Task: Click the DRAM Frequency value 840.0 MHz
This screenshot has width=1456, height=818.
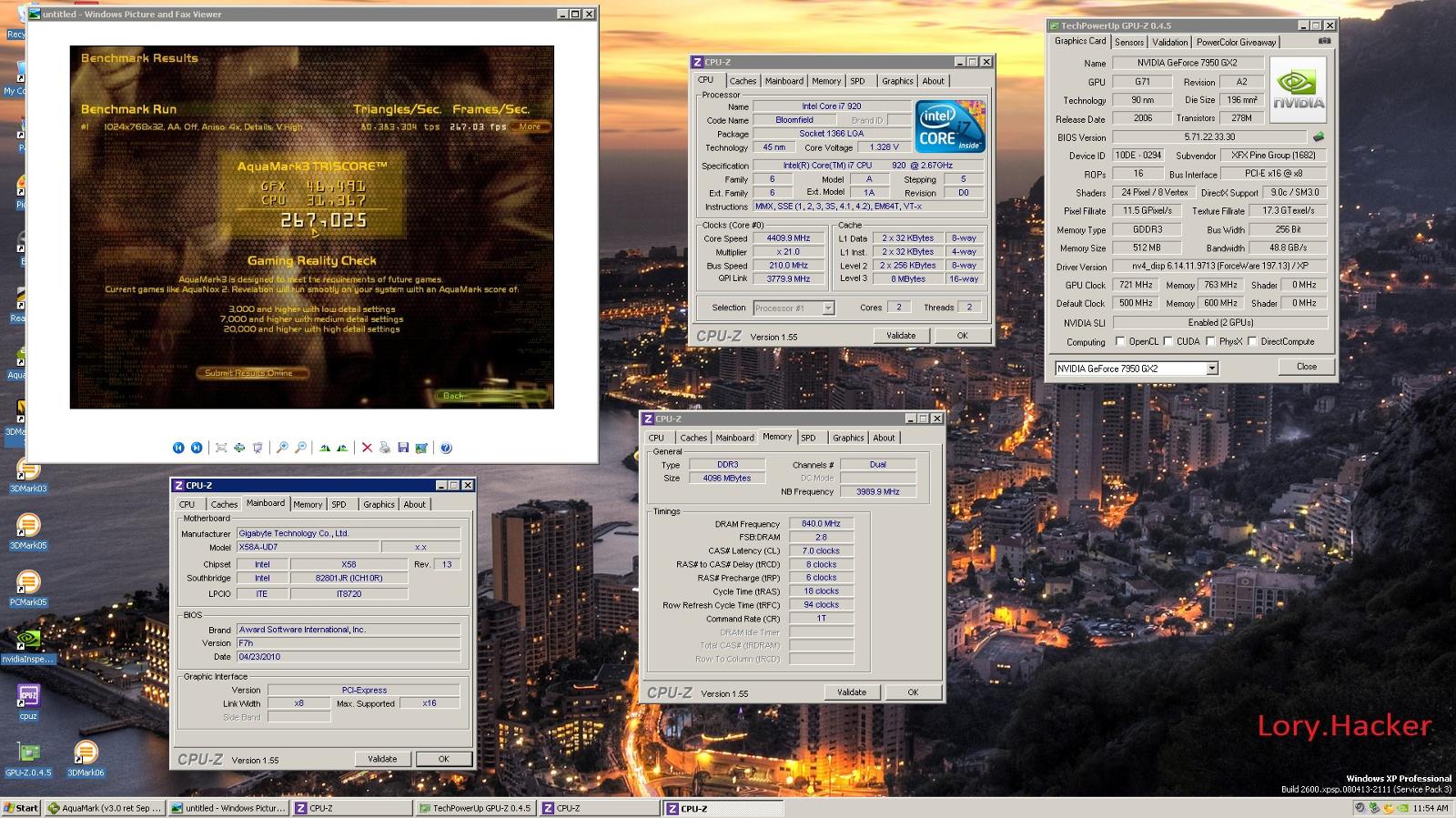Action: (x=821, y=524)
